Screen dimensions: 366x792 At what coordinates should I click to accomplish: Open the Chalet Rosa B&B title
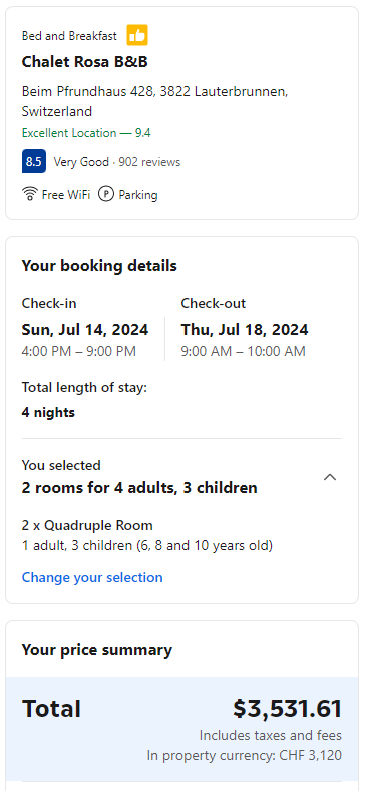coord(84,62)
